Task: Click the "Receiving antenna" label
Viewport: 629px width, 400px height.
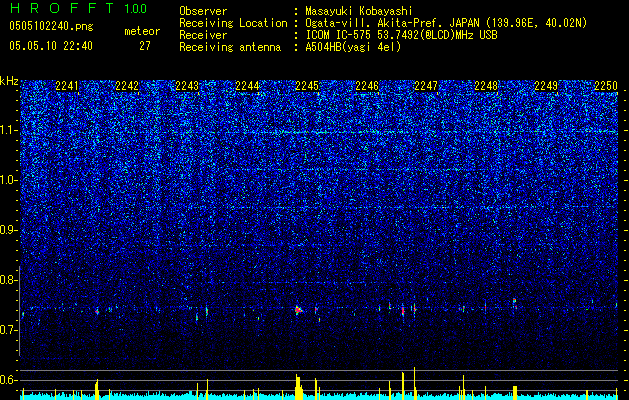Action: [230, 47]
